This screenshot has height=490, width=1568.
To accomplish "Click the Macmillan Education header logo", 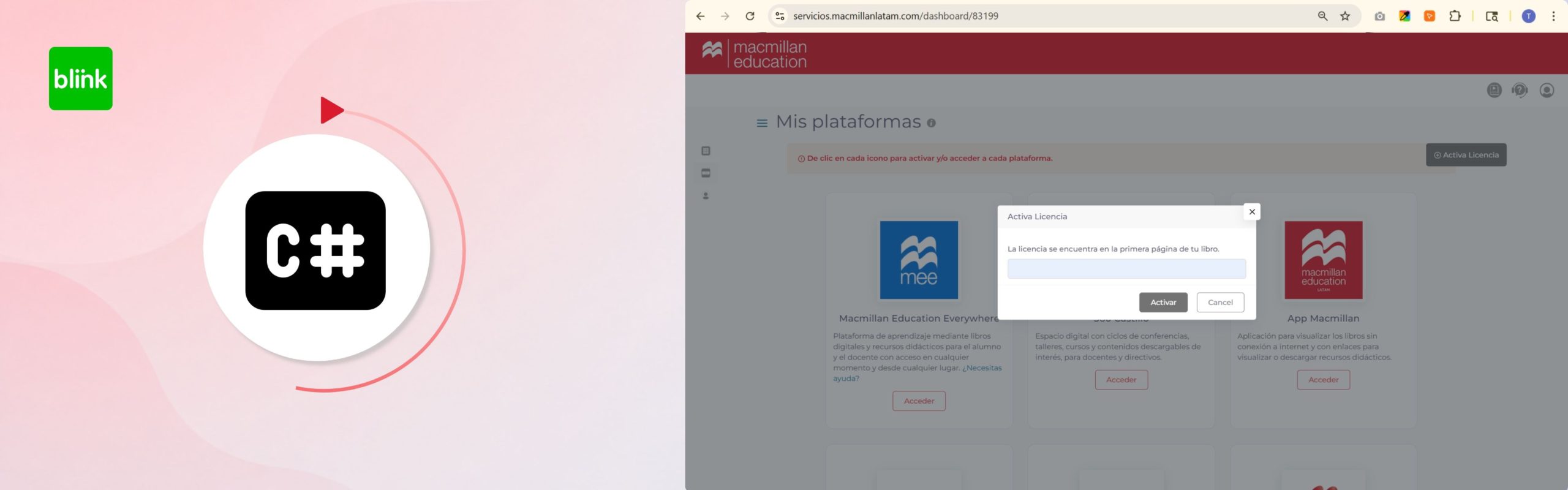I will [754, 54].
